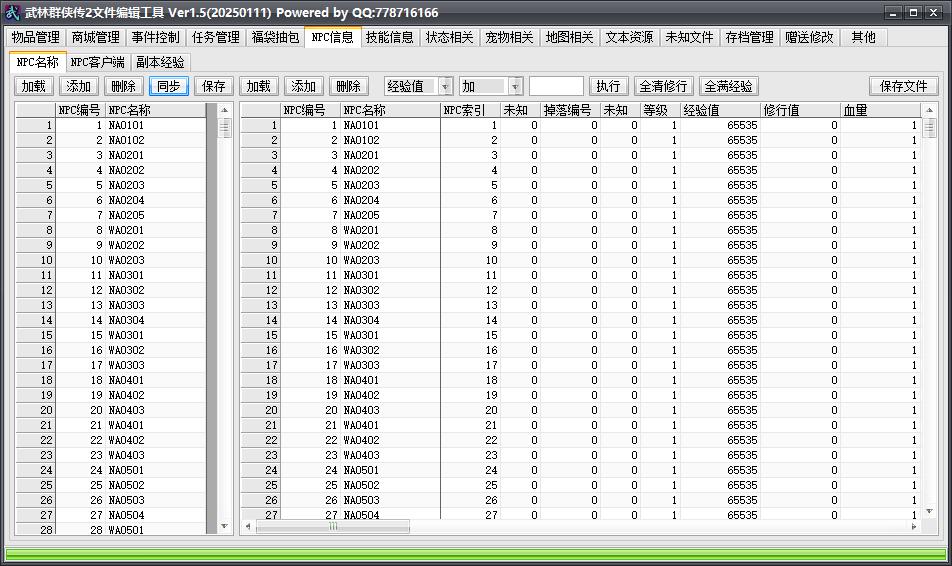
Task: Click the 保存文件 button
Action: (903, 86)
